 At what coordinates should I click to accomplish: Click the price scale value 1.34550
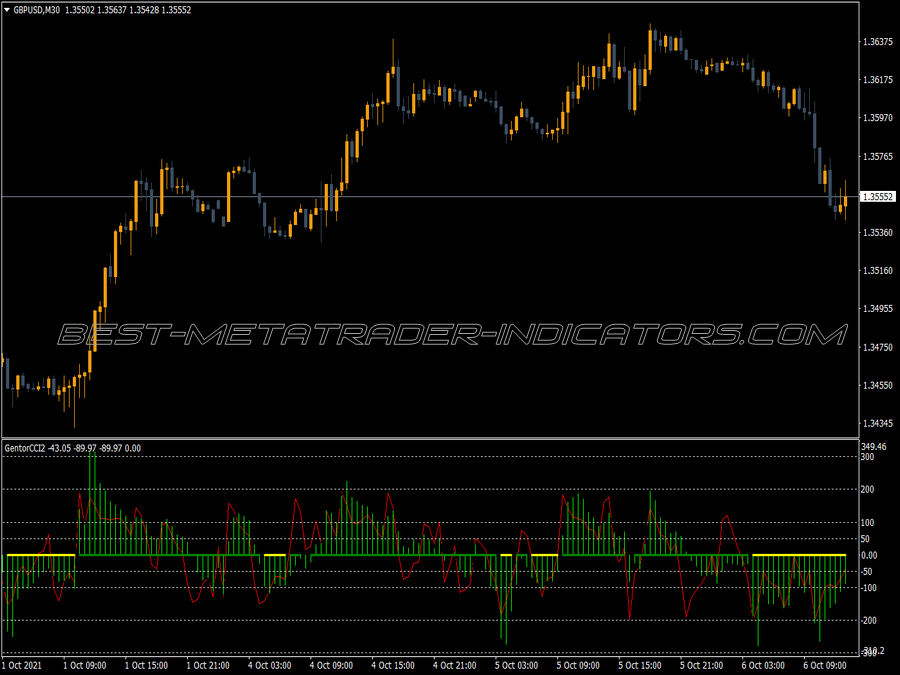(878, 385)
